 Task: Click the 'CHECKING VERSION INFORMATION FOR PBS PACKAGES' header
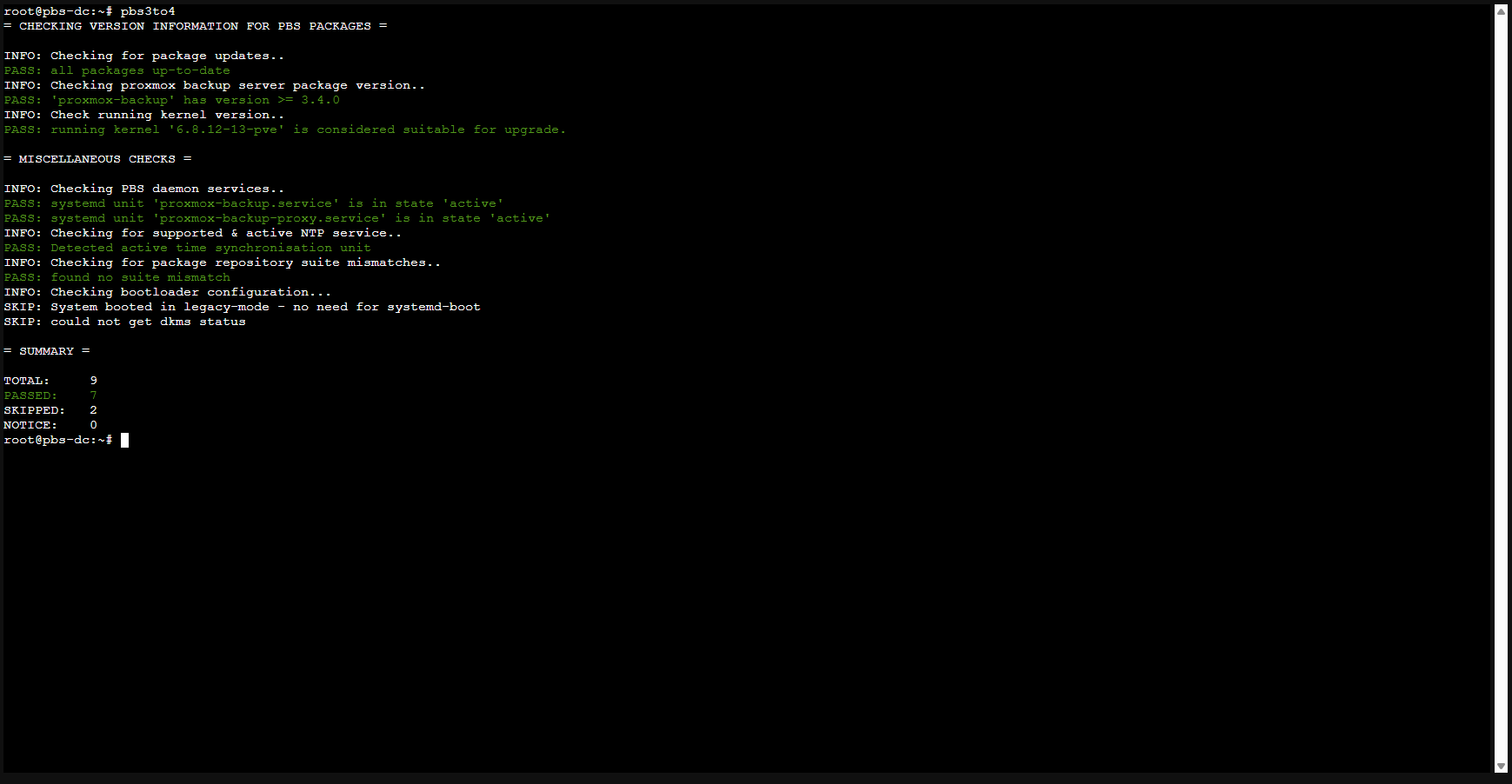(x=195, y=26)
